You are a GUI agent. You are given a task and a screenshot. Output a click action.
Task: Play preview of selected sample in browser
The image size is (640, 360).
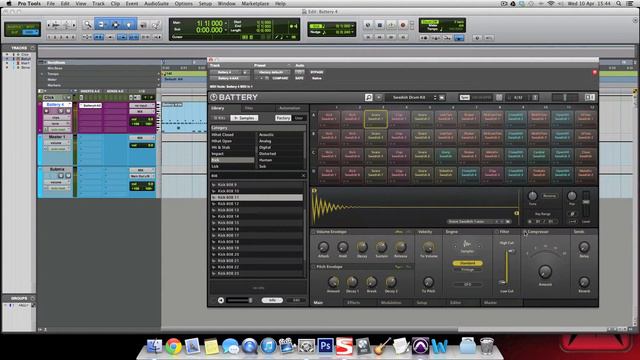pyautogui.click(x=221, y=300)
